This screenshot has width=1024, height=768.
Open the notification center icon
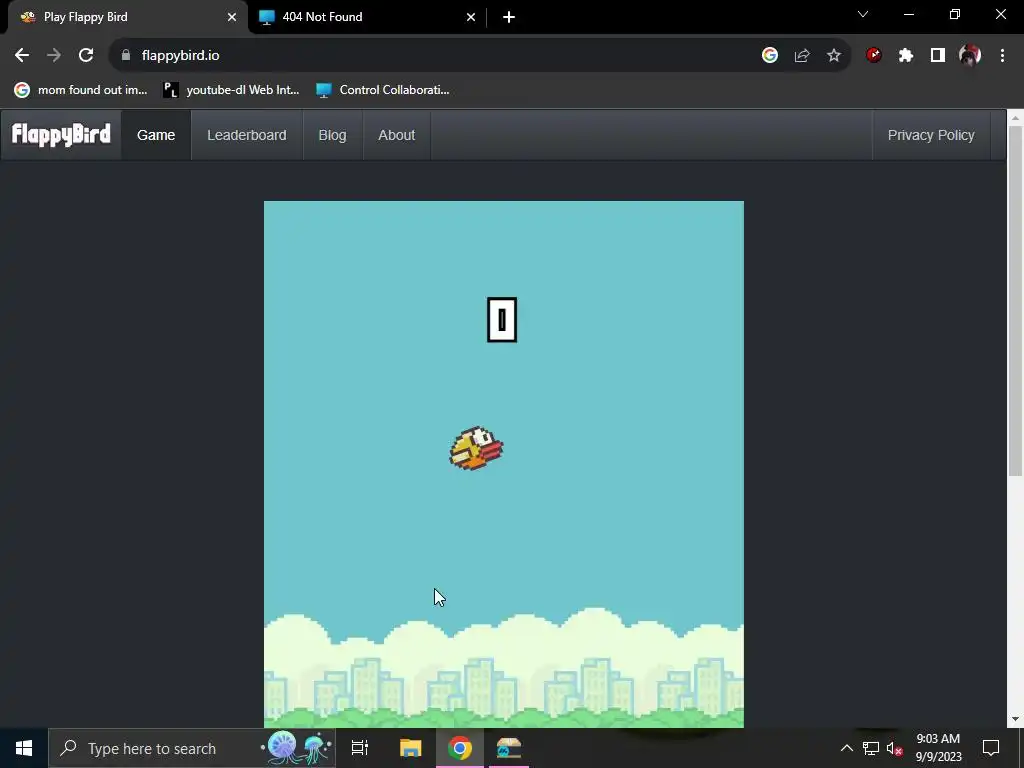991,748
